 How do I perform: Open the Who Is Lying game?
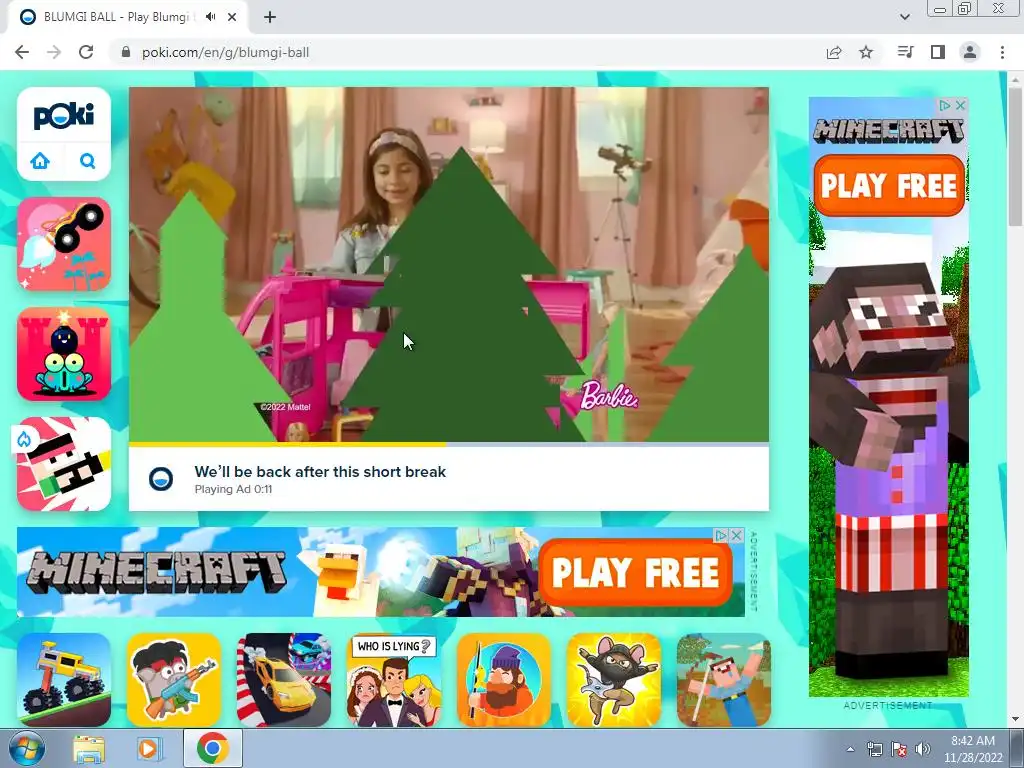pyautogui.click(x=394, y=679)
